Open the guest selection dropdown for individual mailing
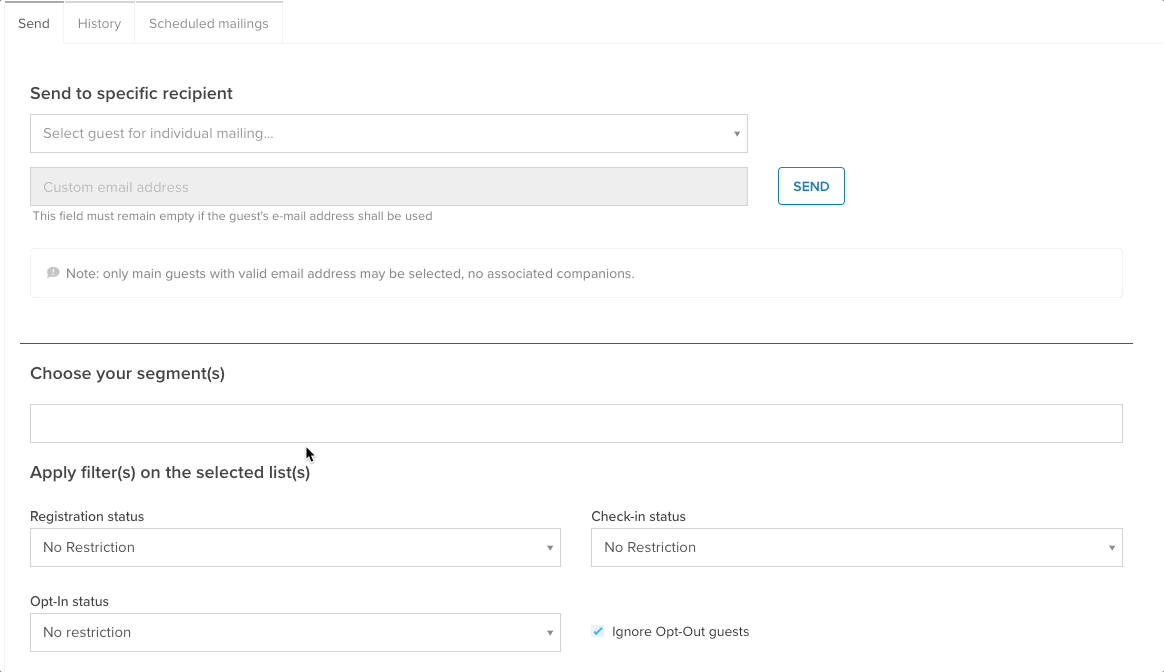 388,134
